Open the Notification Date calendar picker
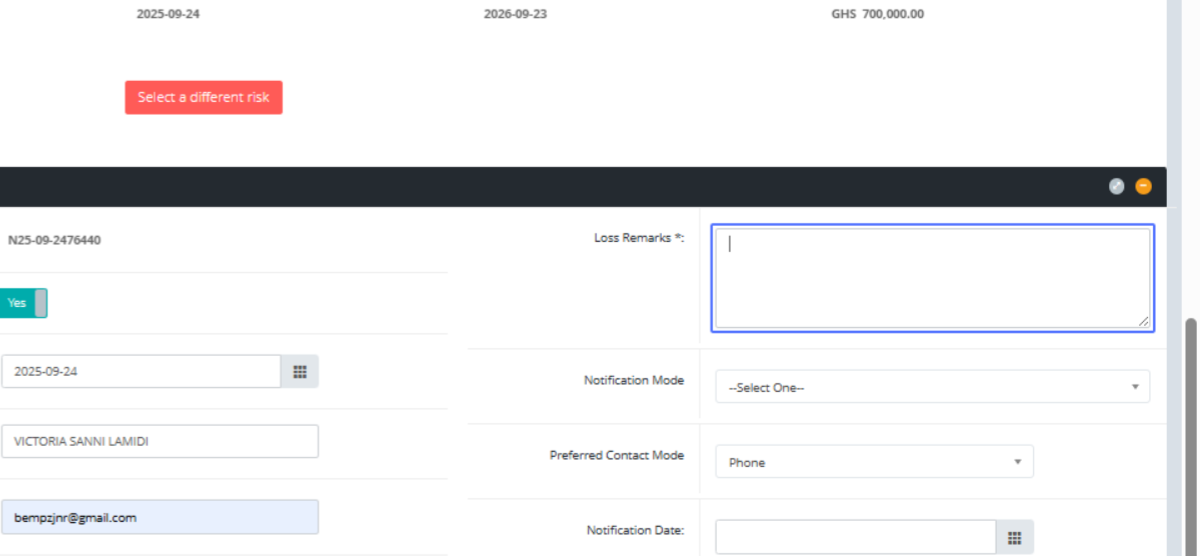 pyautogui.click(x=1014, y=537)
